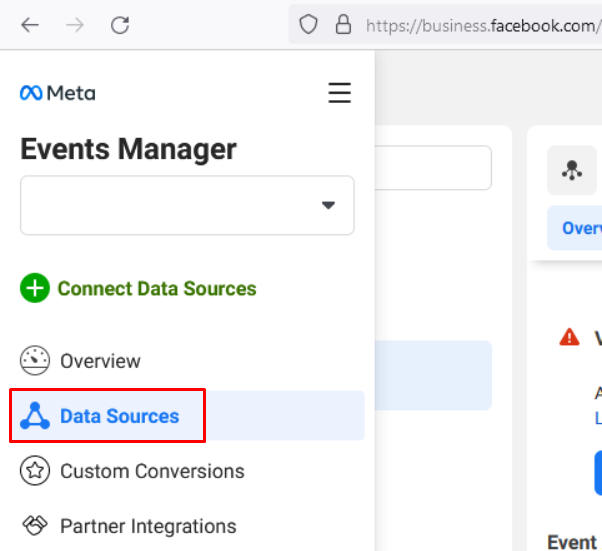Collapse sidebar with hamburger menu icon
Image resolution: width=602 pixels, height=551 pixels.
pos(339,93)
